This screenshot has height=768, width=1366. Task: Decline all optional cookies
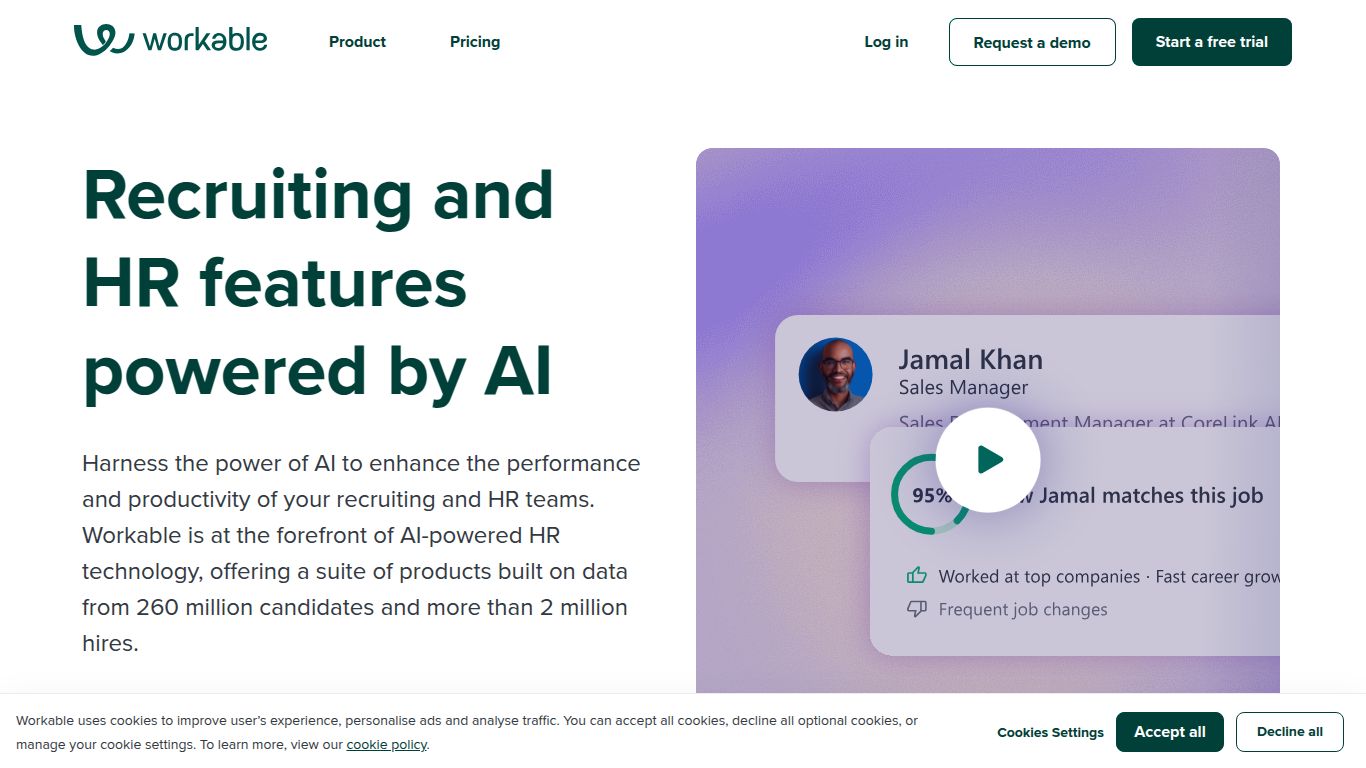coord(1290,731)
